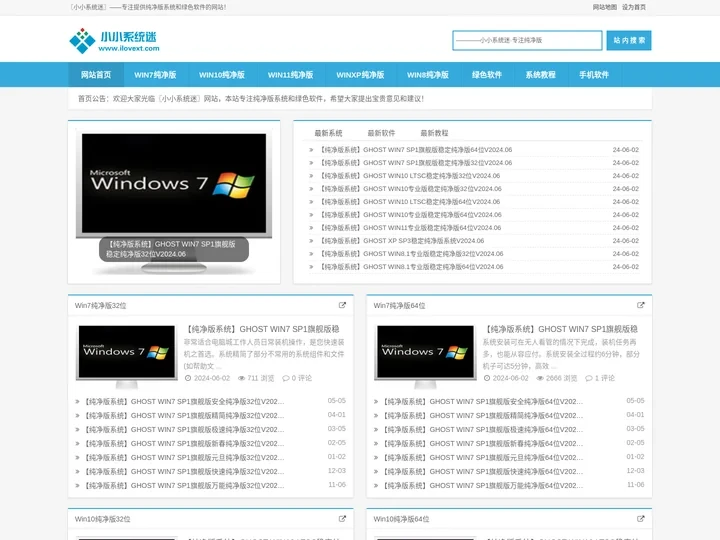Screen dimensions: 720x540
Task: Click the 0 评论 comment count
Action: click(x=297, y=378)
